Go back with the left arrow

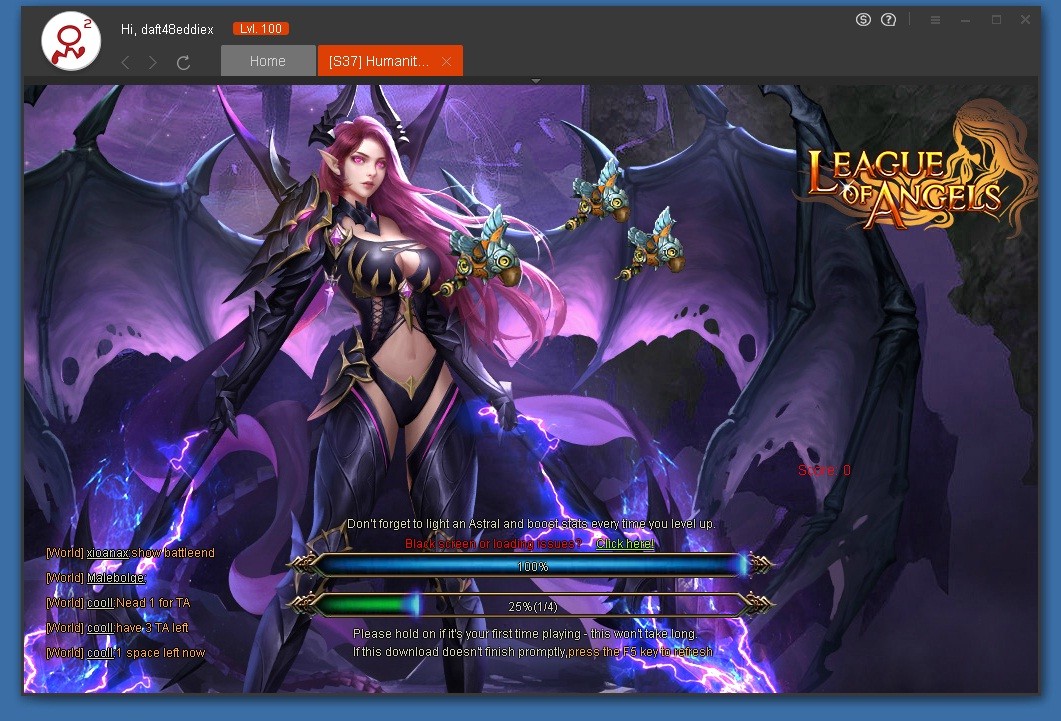[x=126, y=62]
